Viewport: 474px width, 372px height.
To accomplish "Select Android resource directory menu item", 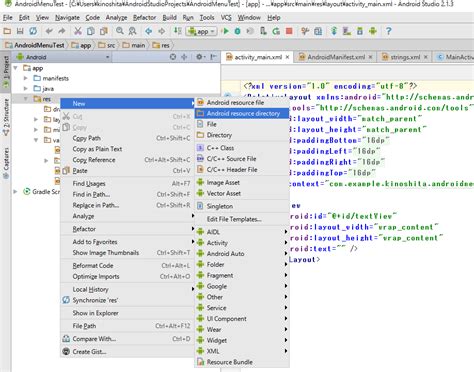I will coord(242,114).
